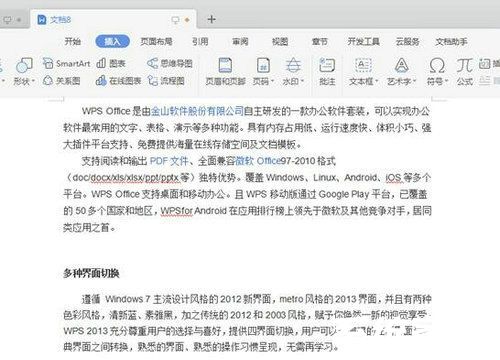Click the 在线图表 online chart icon

pos(118,80)
